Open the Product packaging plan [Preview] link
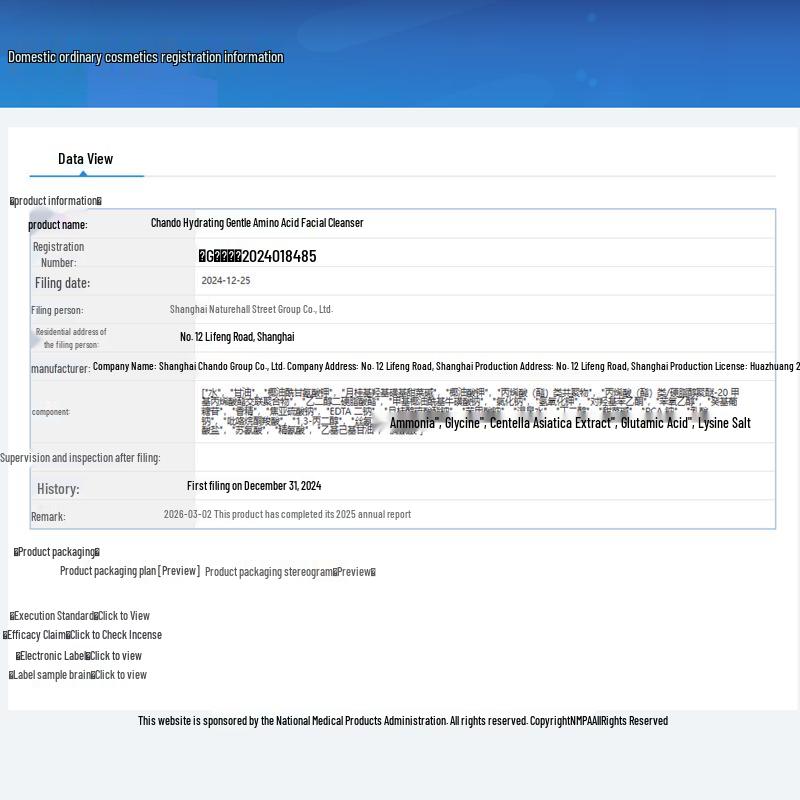Viewport: 800px width, 800px height. 130,571
